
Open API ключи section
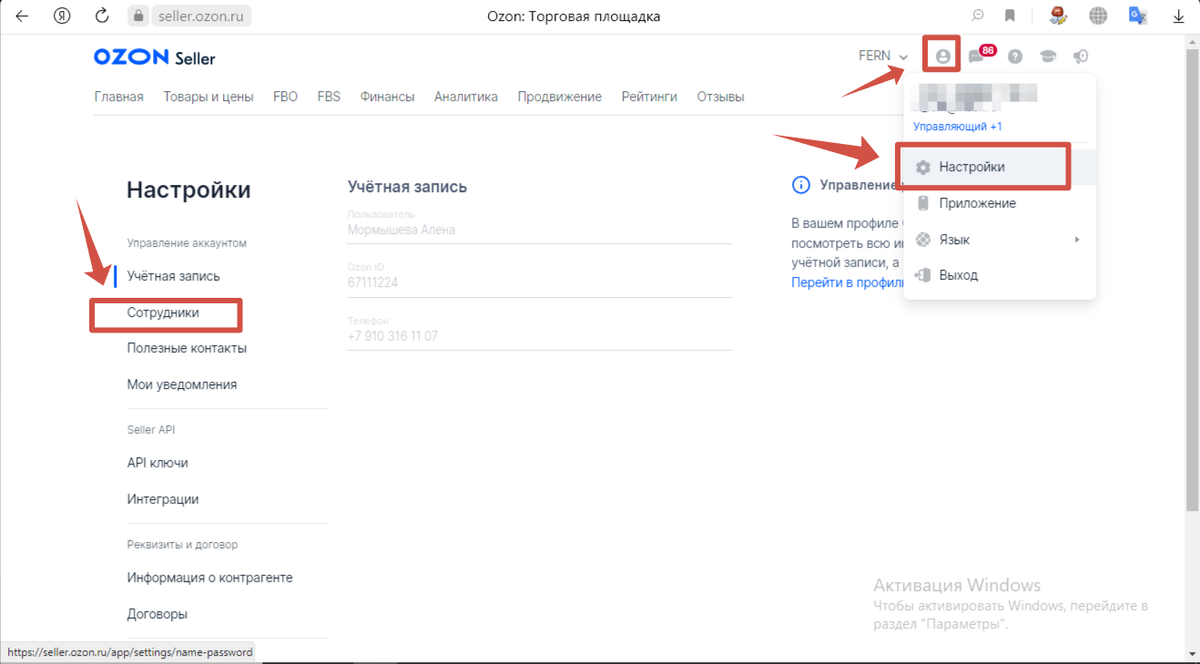pos(157,463)
